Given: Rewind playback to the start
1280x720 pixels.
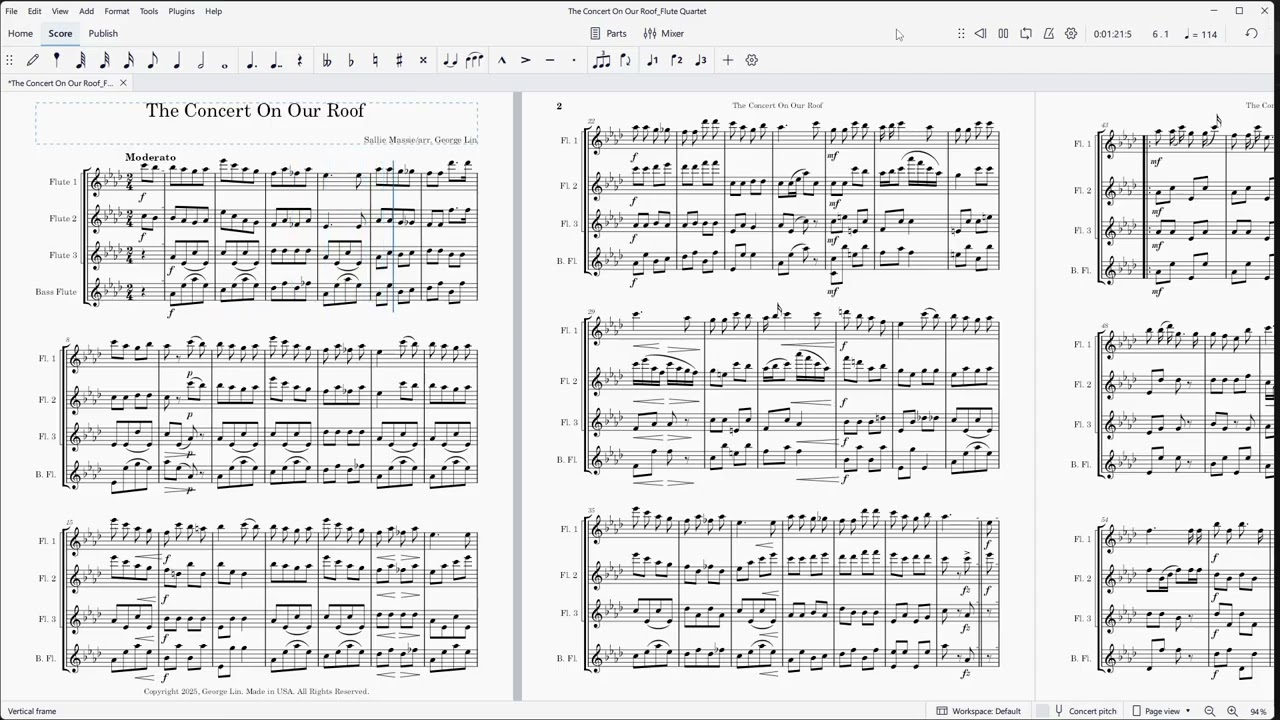Looking at the screenshot, I should pyautogui.click(x=981, y=34).
